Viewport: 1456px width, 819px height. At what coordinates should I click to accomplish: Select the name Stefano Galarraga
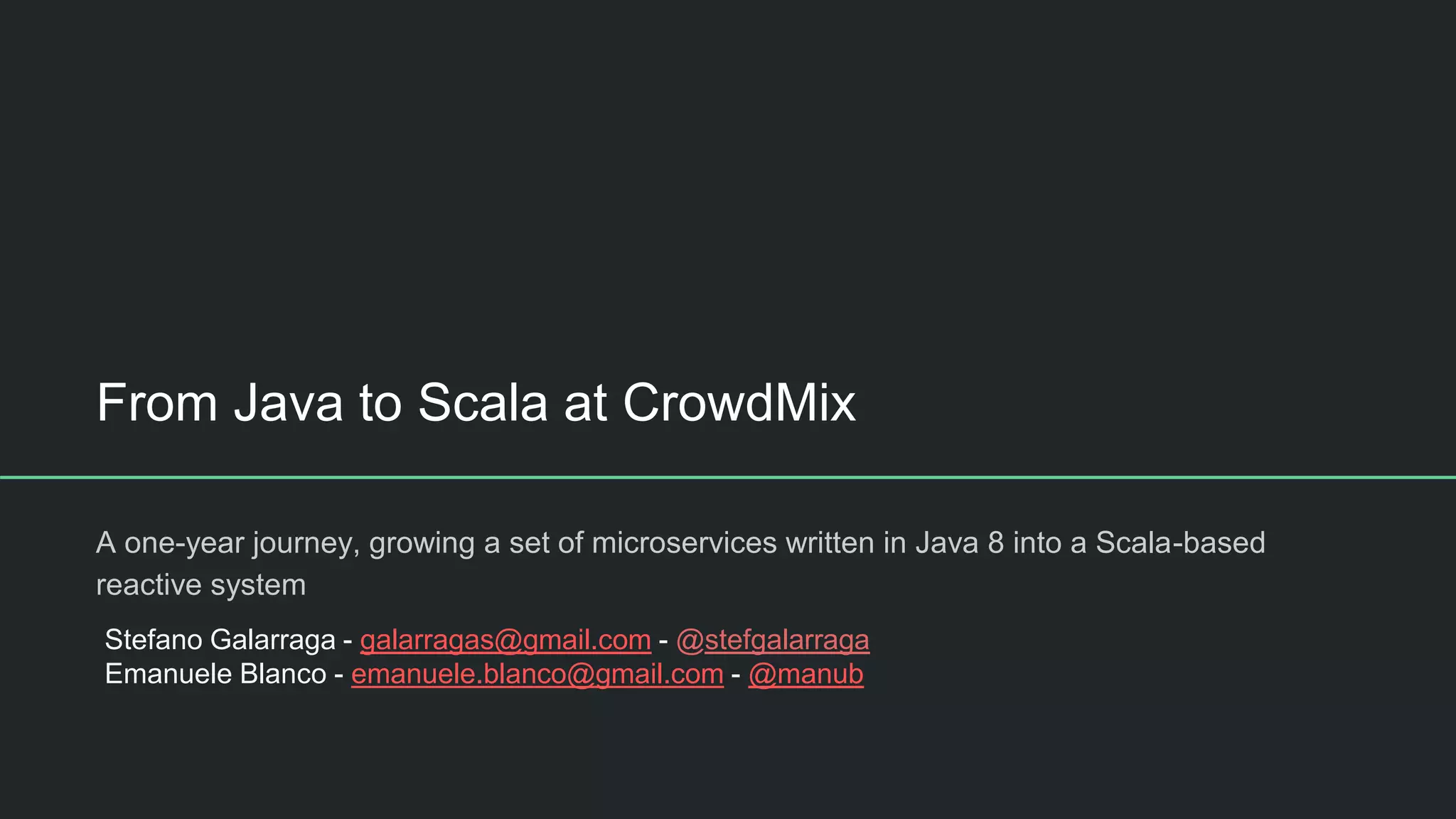[x=220, y=640]
